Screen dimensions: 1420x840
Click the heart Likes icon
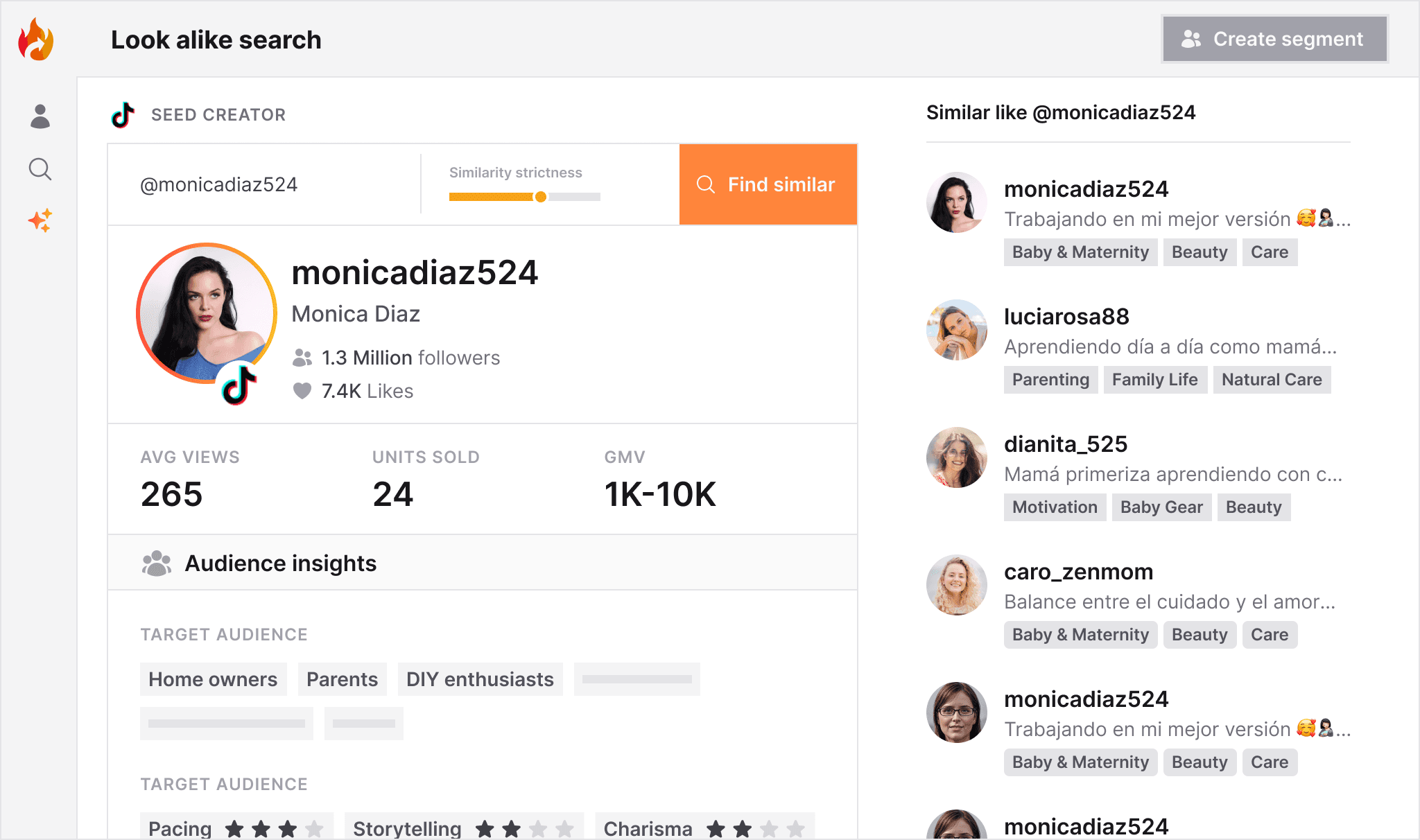(302, 391)
